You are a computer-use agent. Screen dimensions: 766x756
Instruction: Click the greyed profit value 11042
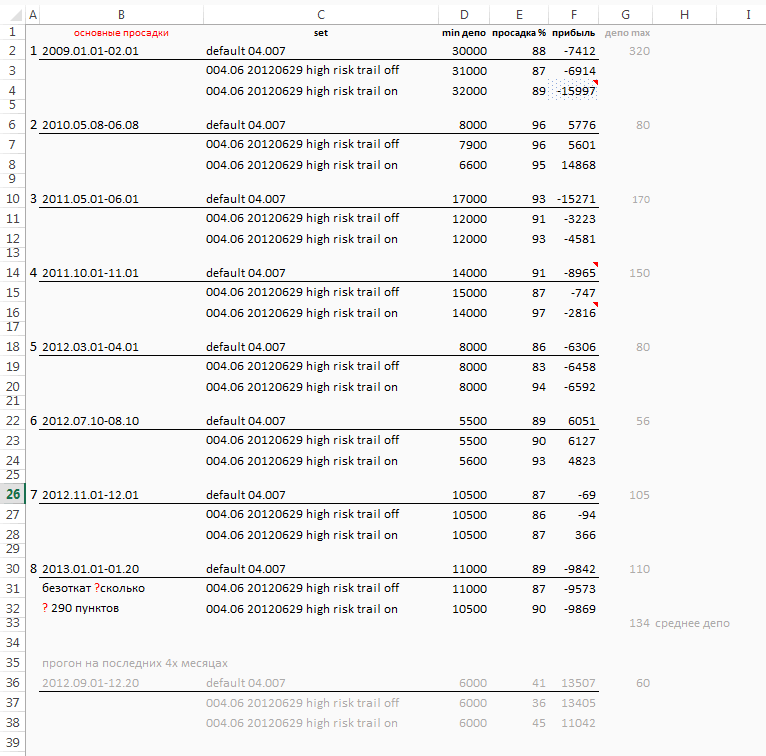click(x=578, y=723)
